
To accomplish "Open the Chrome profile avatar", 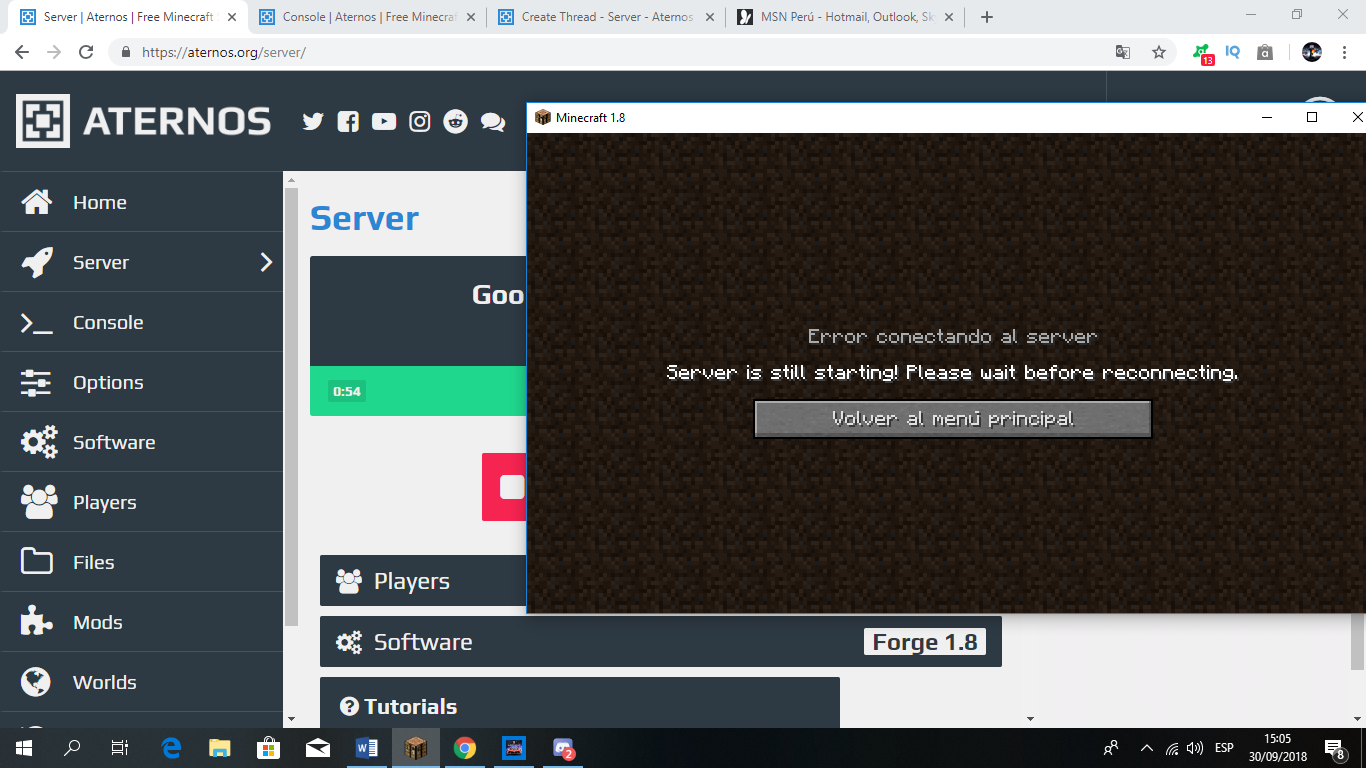I will coord(1312,52).
